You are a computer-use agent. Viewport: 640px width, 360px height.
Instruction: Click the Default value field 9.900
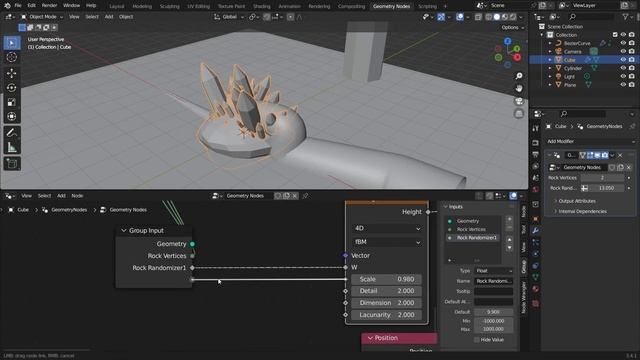(x=493, y=312)
